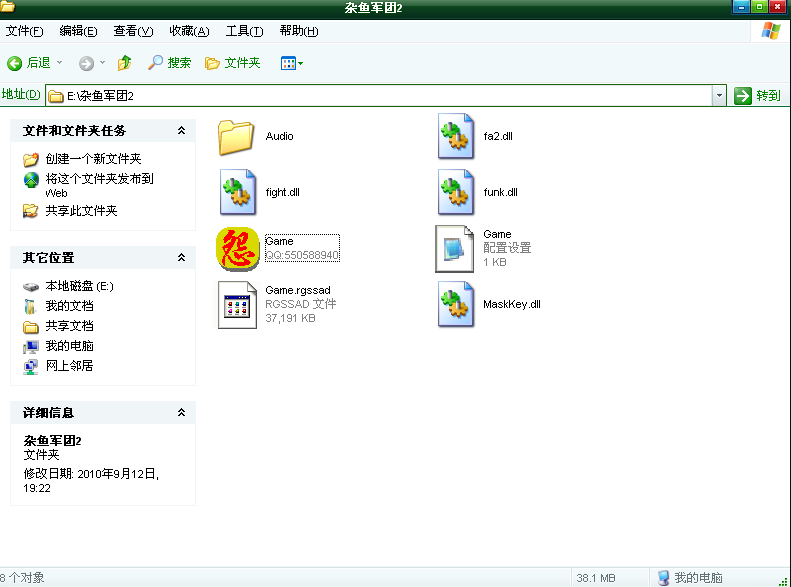Open 我的电脑 location
791x587 pixels.
click(70, 346)
